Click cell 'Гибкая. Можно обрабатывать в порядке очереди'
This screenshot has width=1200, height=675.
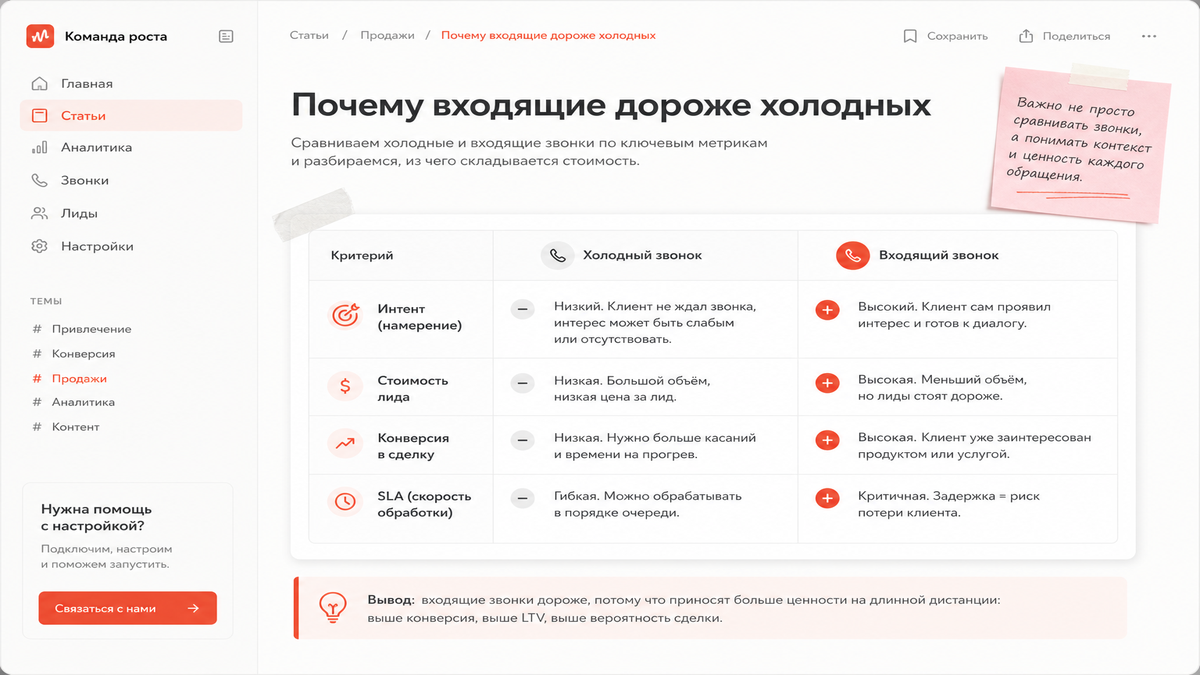click(x=648, y=505)
